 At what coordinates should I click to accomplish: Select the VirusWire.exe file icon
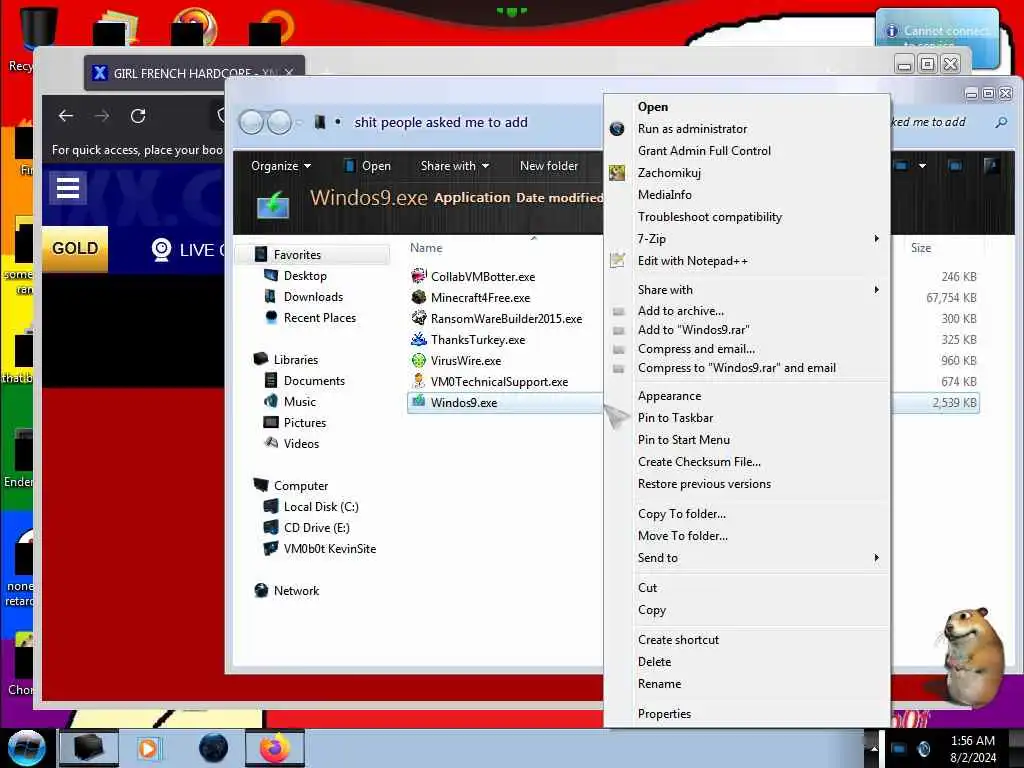click(x=419, y=360)
